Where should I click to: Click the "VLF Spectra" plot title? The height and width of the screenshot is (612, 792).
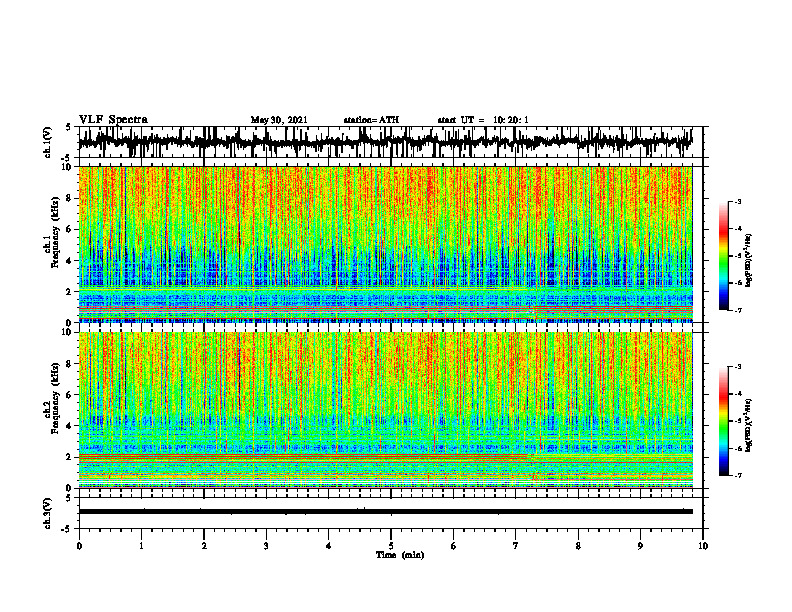(113, 120)
